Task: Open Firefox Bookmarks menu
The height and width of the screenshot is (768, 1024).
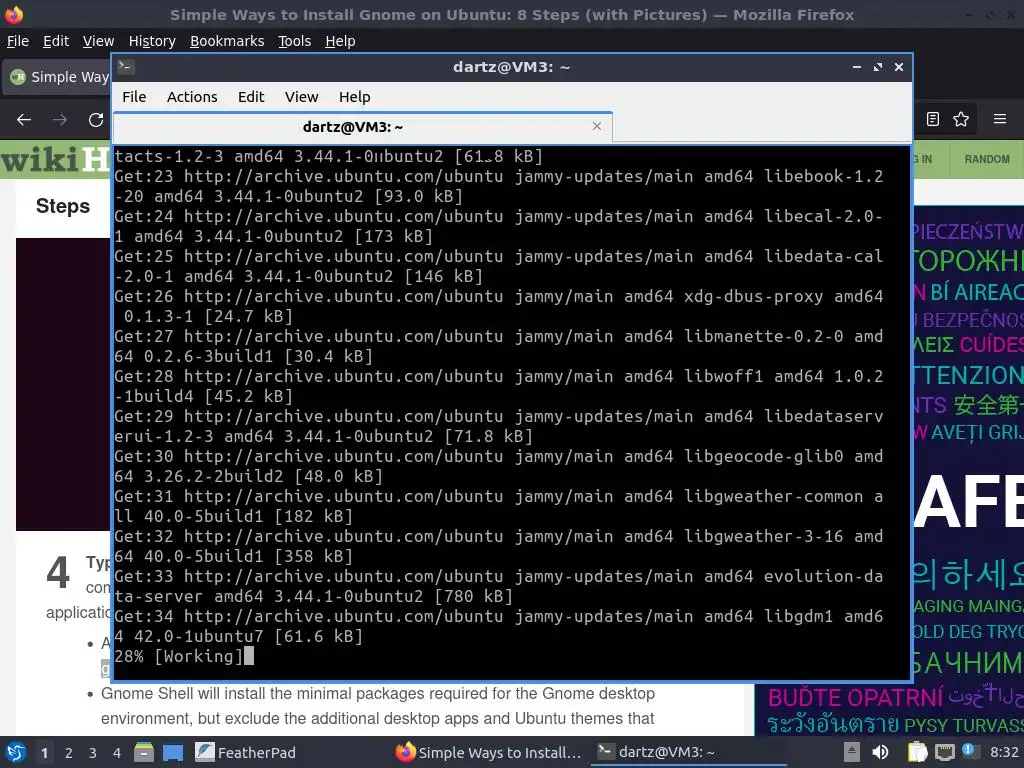Action: coord(227,41)
